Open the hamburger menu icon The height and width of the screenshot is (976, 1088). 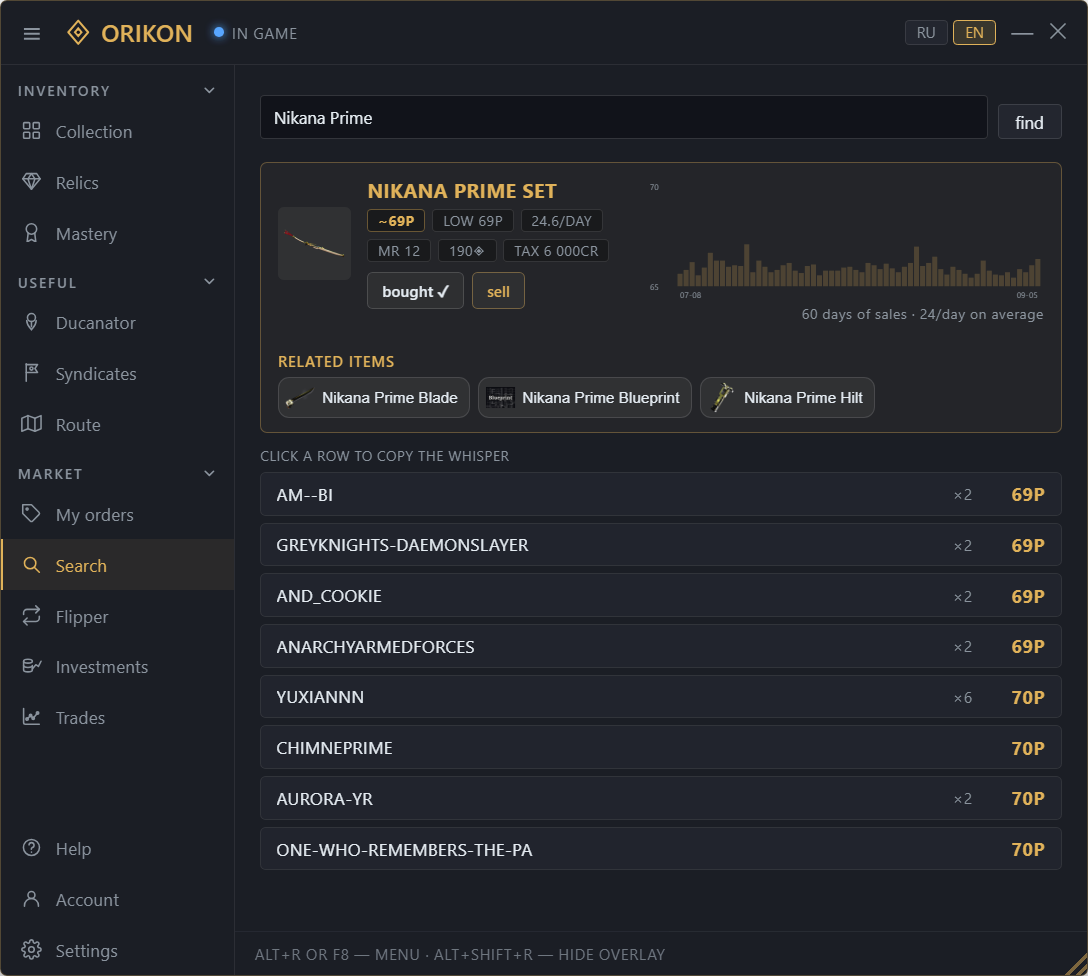[x=32, y=33]
